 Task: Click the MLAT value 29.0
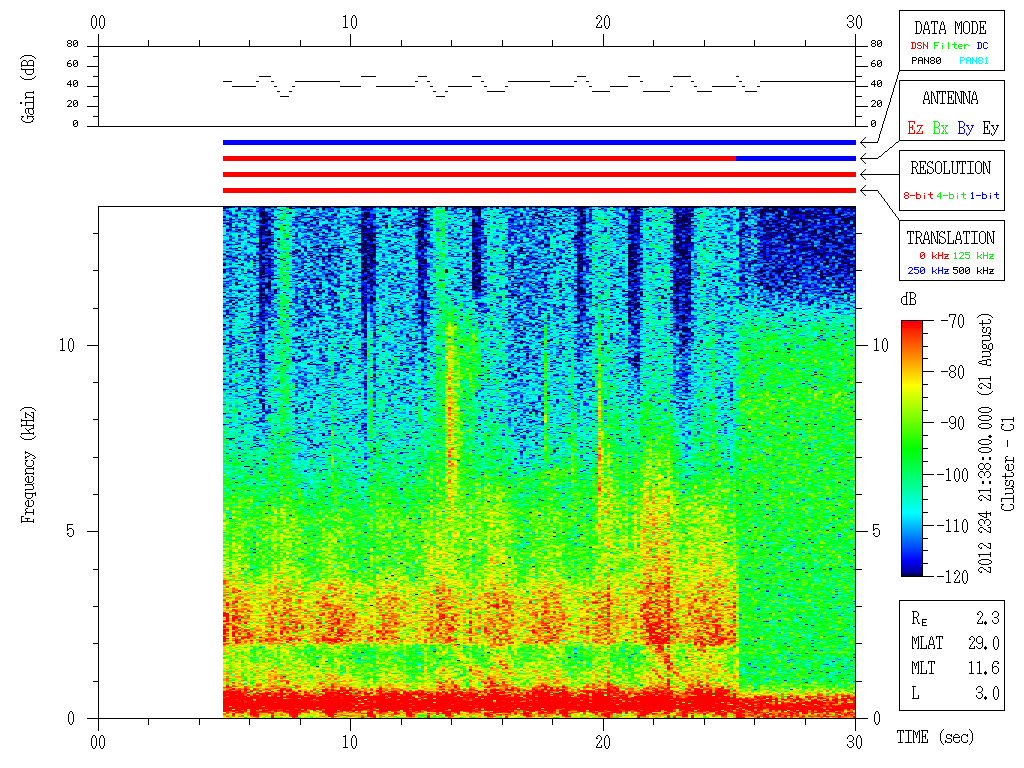pyautogui.click(x=984, y=643)
